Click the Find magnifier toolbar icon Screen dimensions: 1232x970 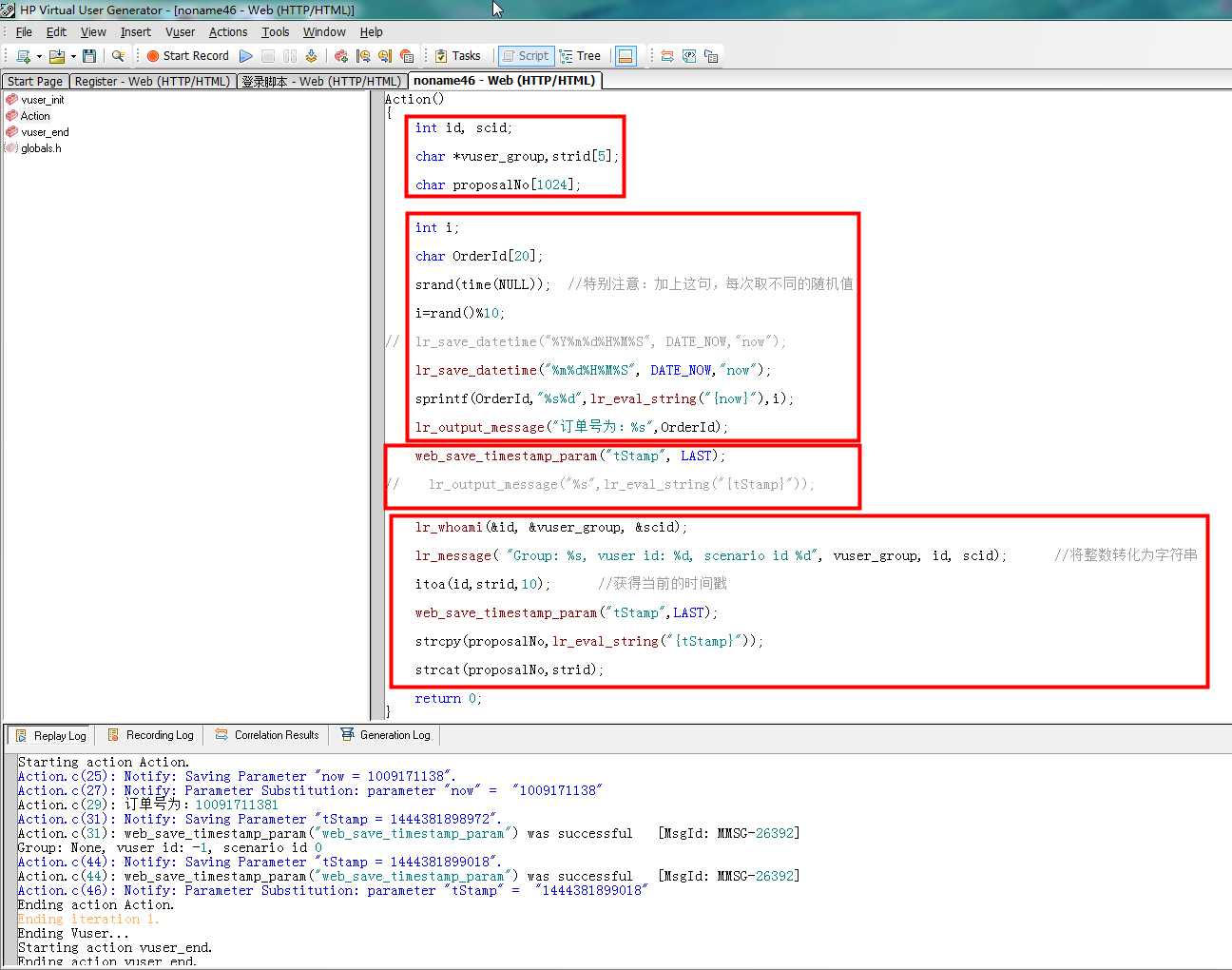[x=118, y=56]
